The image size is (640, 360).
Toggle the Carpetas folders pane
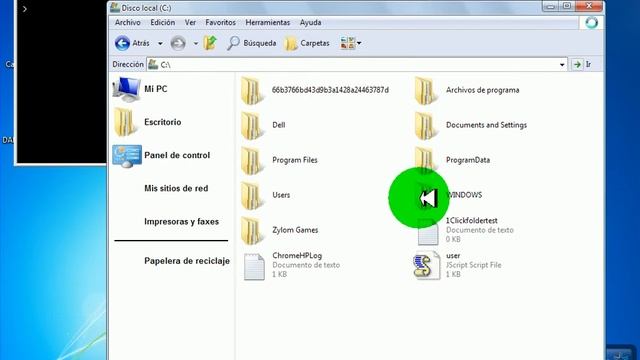click(307, 43)
